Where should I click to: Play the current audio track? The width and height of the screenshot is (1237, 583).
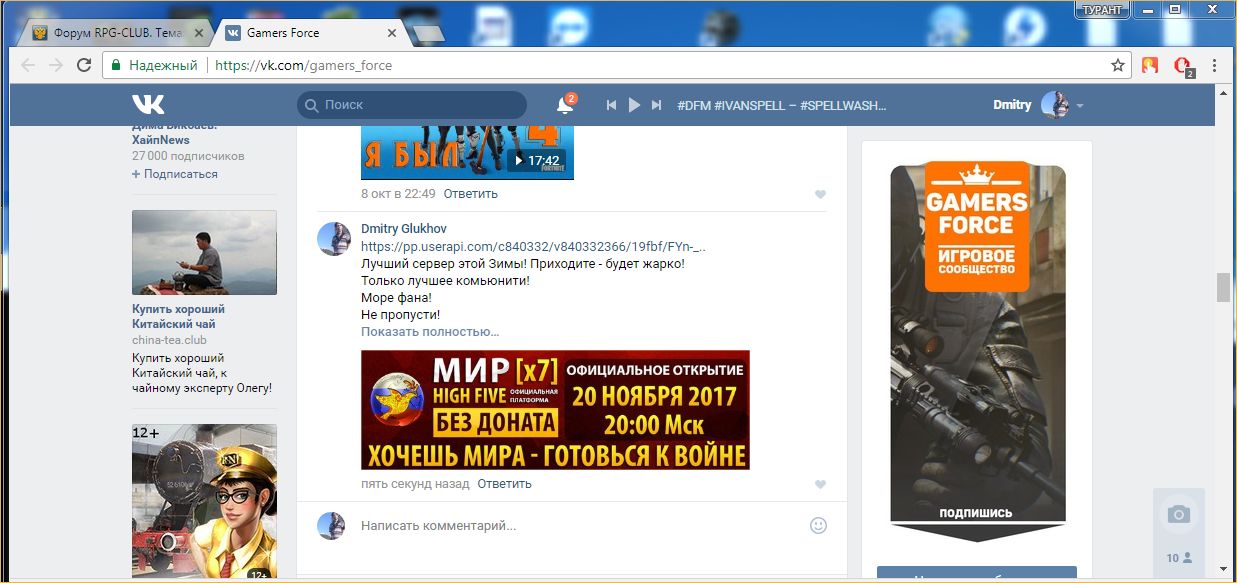(634, 105)
